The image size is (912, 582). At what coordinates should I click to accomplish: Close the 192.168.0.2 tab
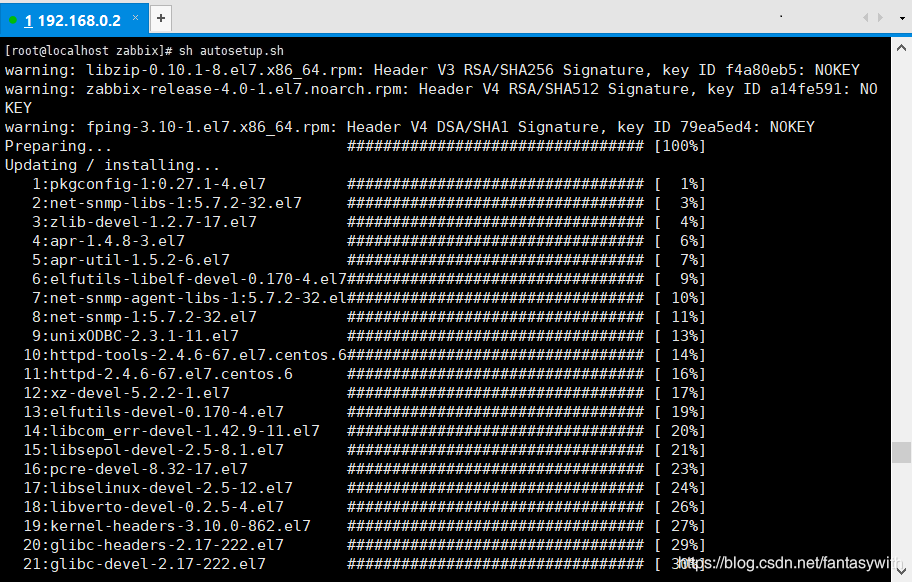tap(136, 17)
